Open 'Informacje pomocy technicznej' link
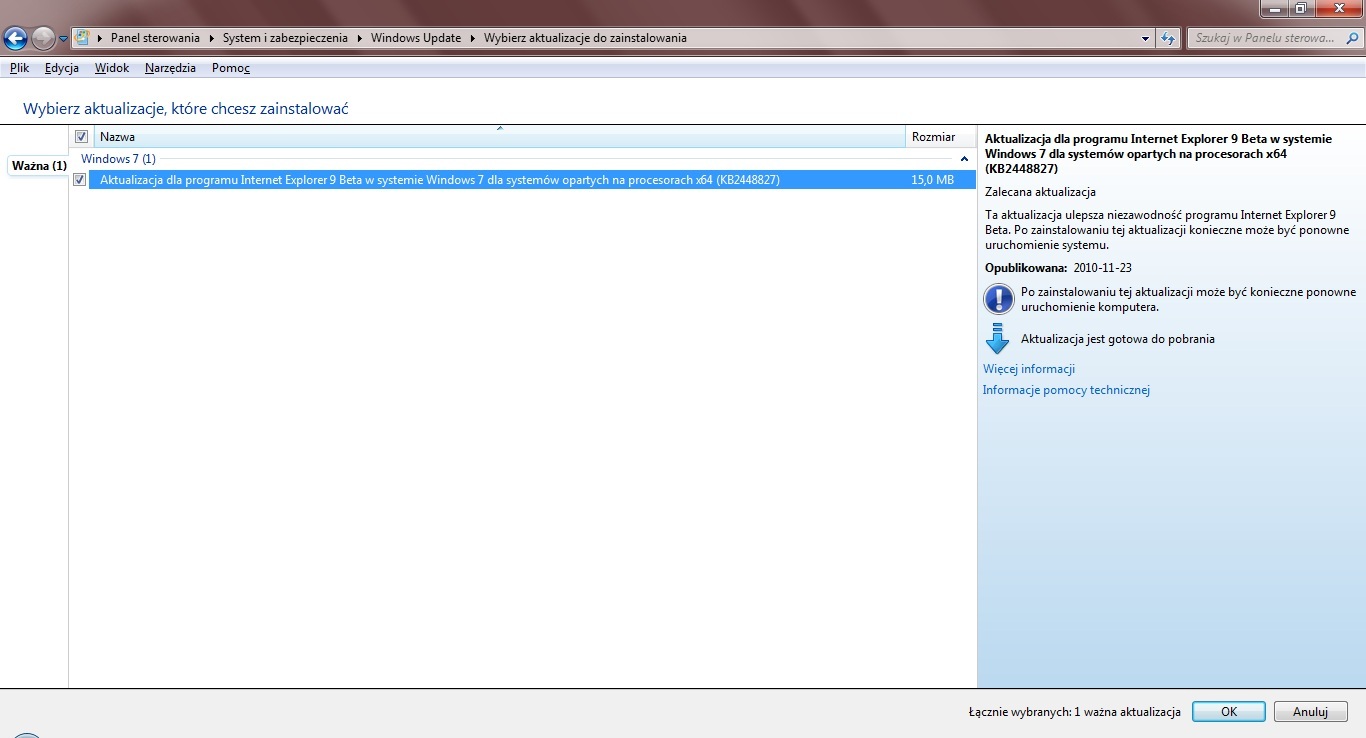Image resolution: width=1366 pixels, height=738 pixels. click(1066, 390)
